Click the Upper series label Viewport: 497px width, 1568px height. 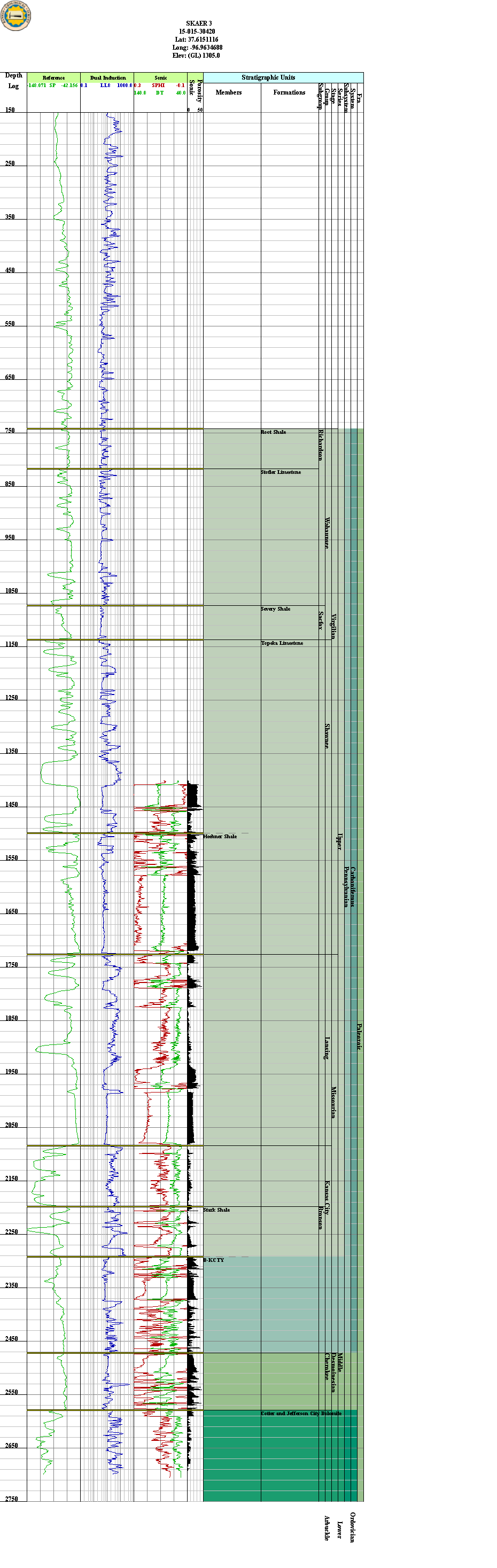[340, 842]
